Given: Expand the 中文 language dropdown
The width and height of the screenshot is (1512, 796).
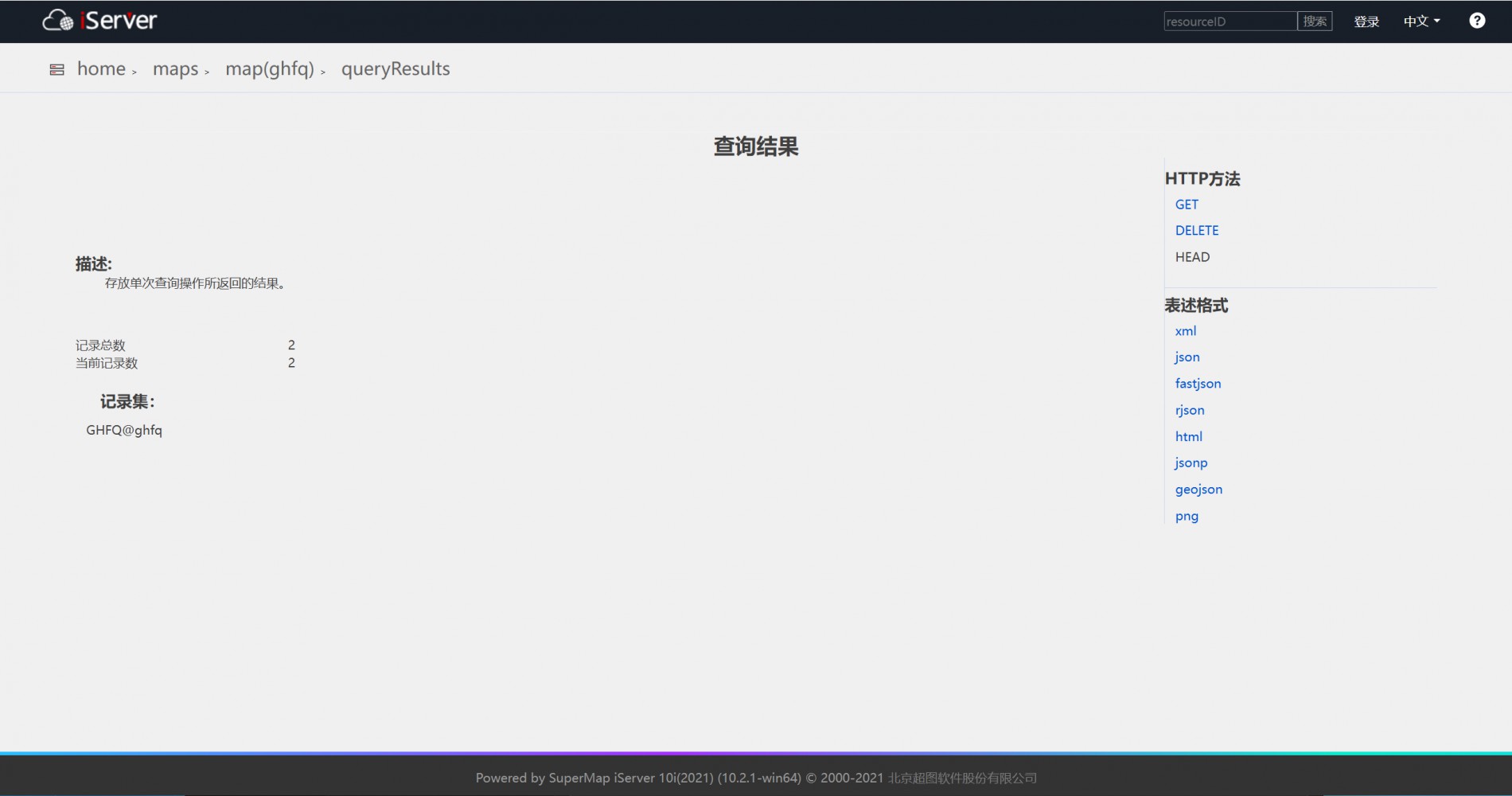Looking at the screenshot, I should [1420, 21].
